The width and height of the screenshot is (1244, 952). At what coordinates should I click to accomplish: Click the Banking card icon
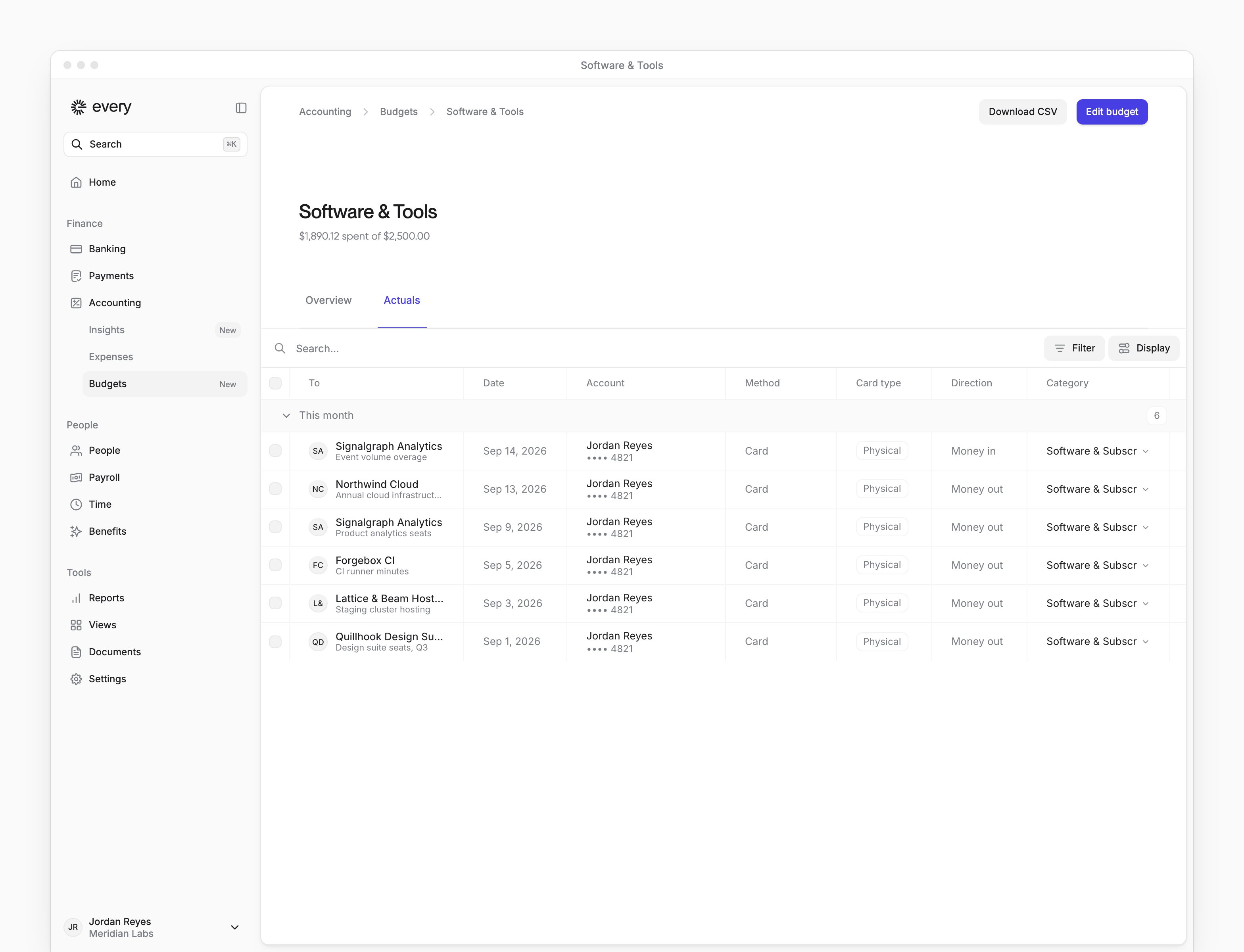pos(76,249)
